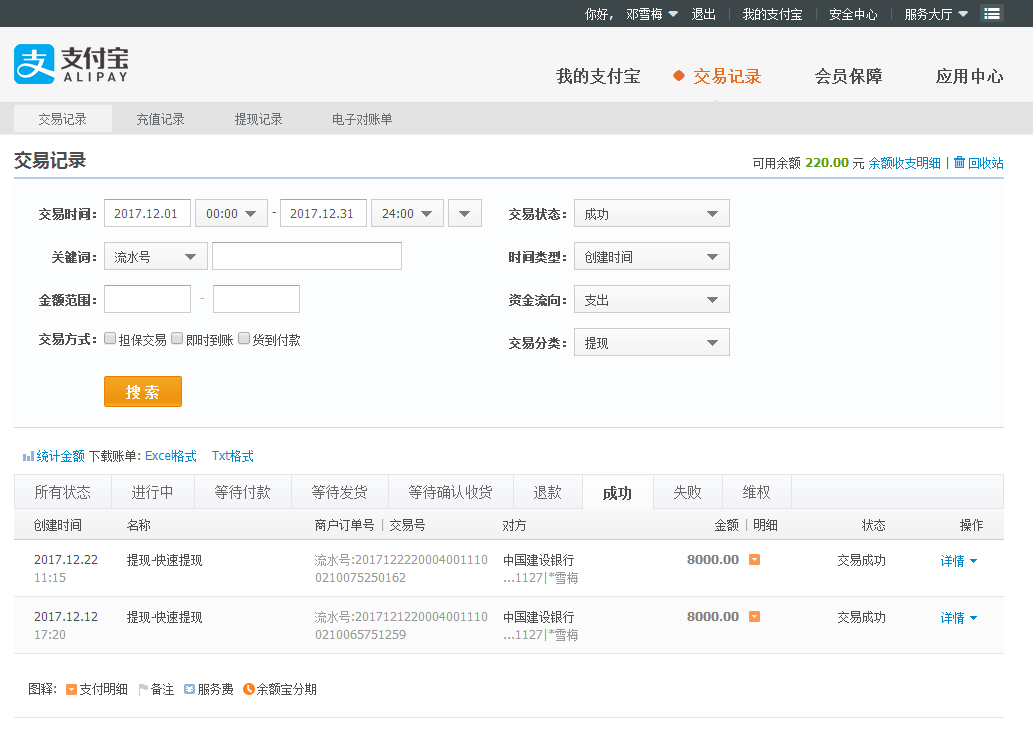Switch to the 提现记录 sub-tab
This screenshot has width=1033, height=744.
(x=258, y=119)
